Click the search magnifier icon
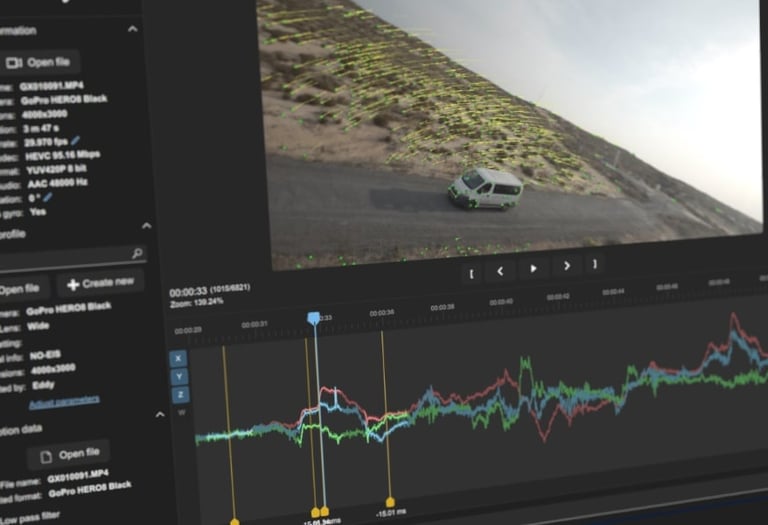The height and width of the screenshot is (525, 768). click(x=137, y=253)
